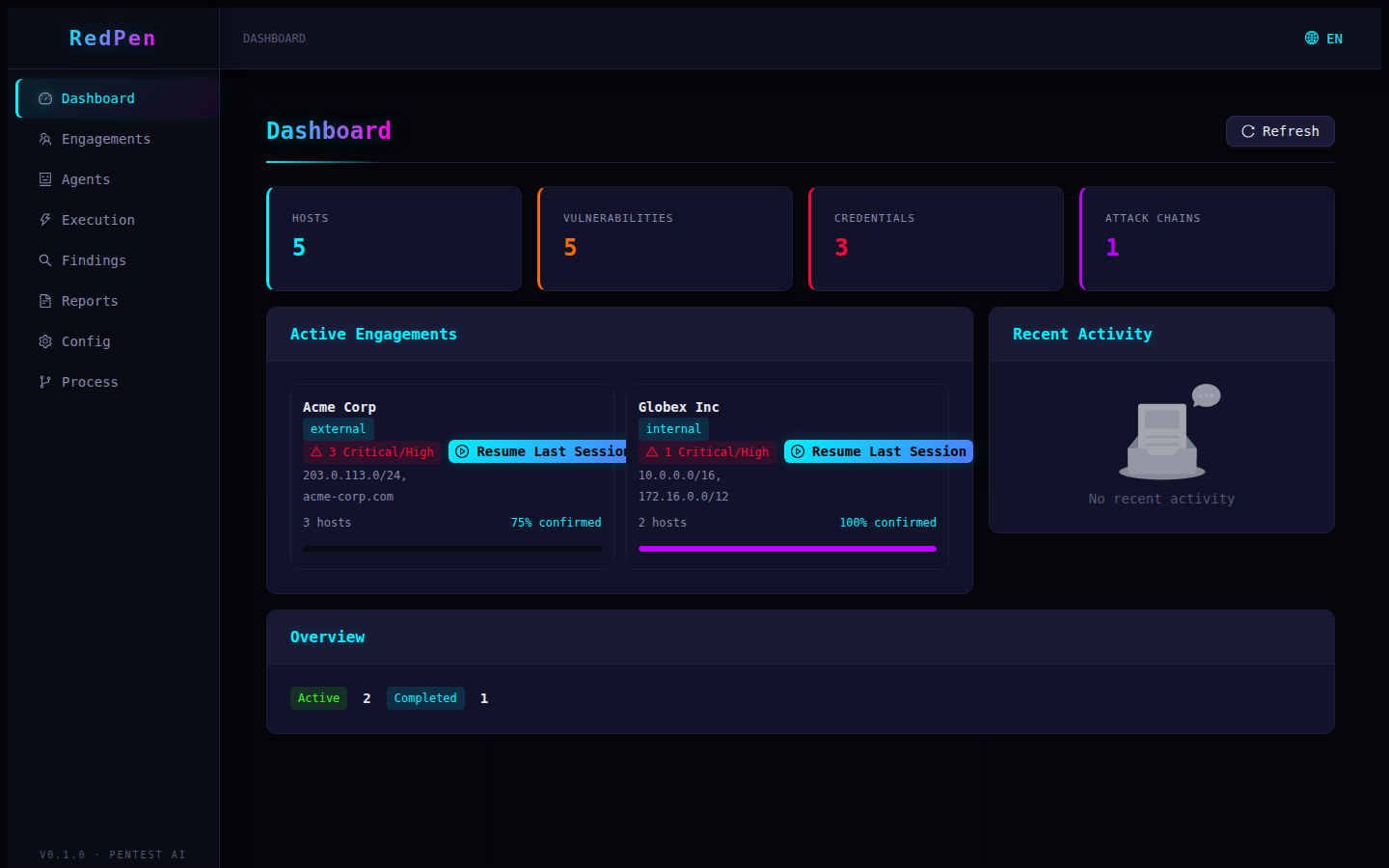Open the Attack Chains stat card

coord(1207,238)
